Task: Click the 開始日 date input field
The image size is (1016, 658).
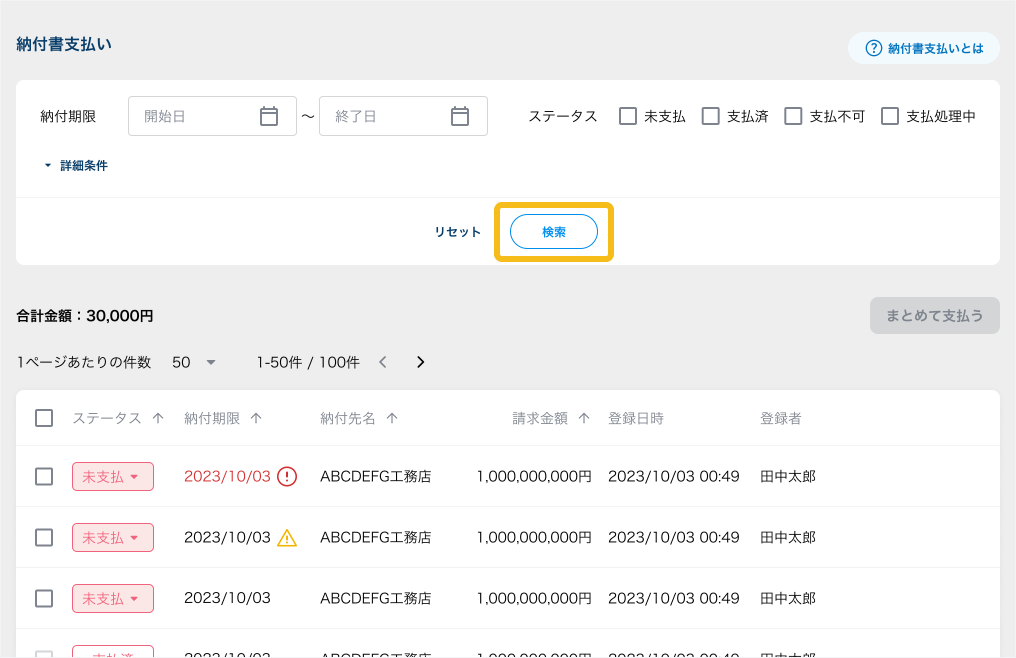Action: click(x=195, y=116)
